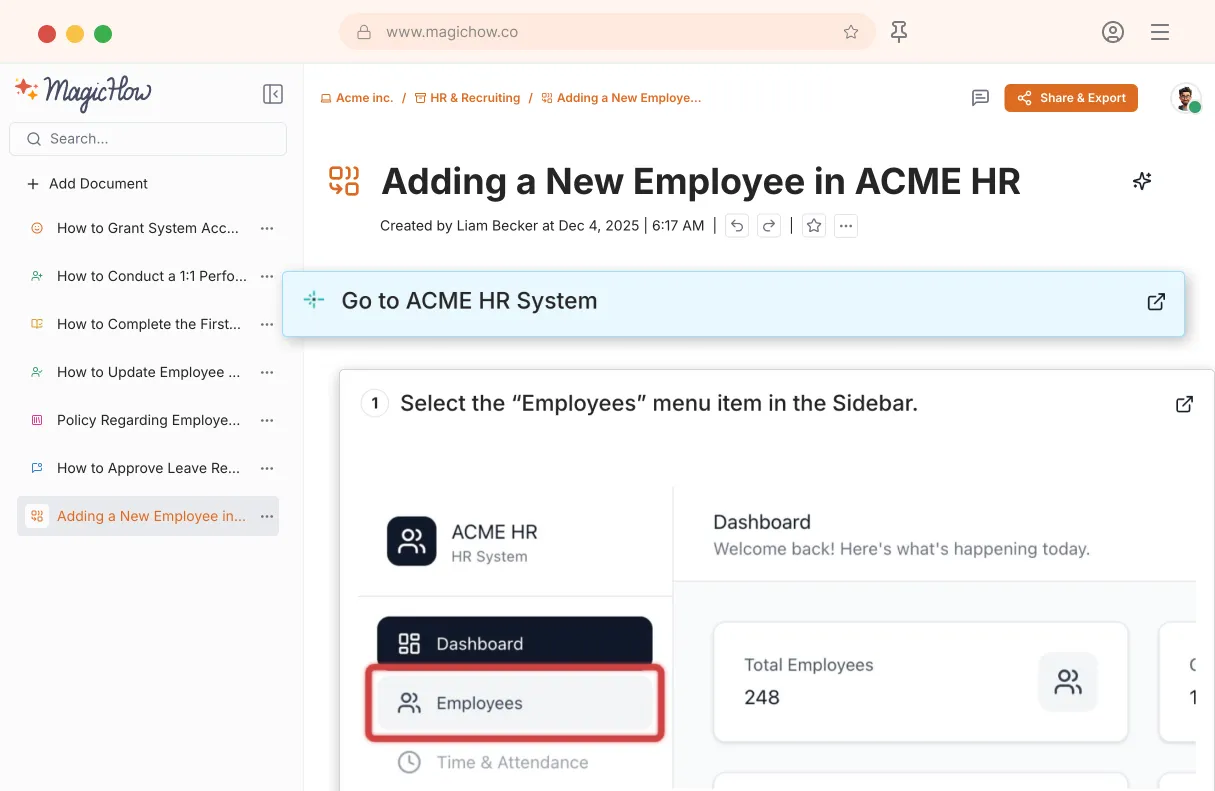
Task: Open user profile avatar menu
Action: (1185, 98)
